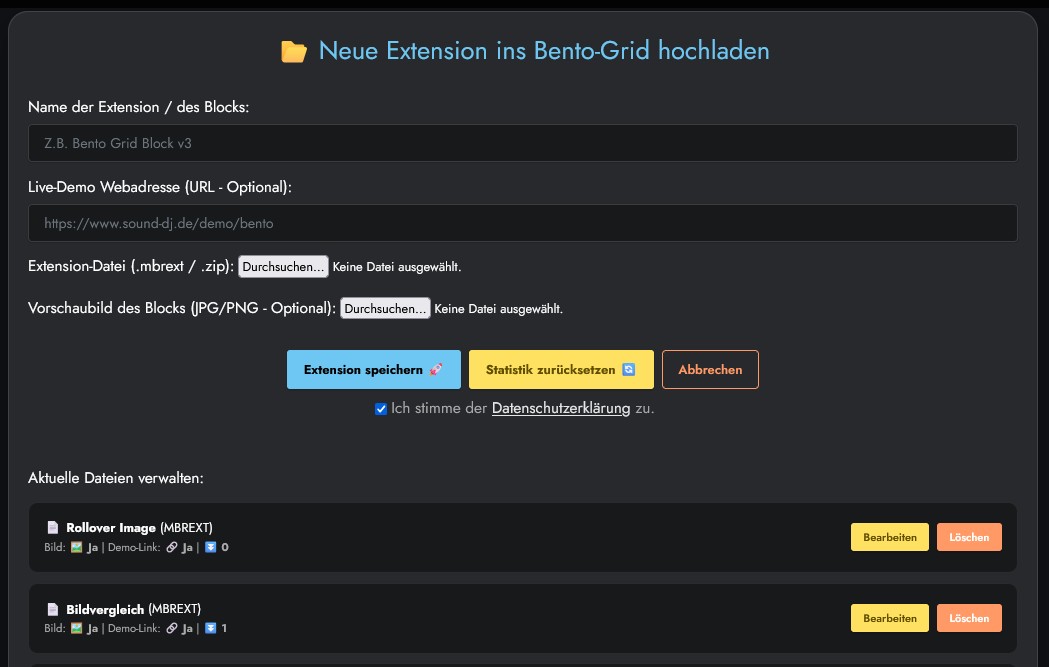Screen dimensions: 1049x667
Task: Click the download counter icon in Bildvergleich row
Action: click(x=211, y=628)
